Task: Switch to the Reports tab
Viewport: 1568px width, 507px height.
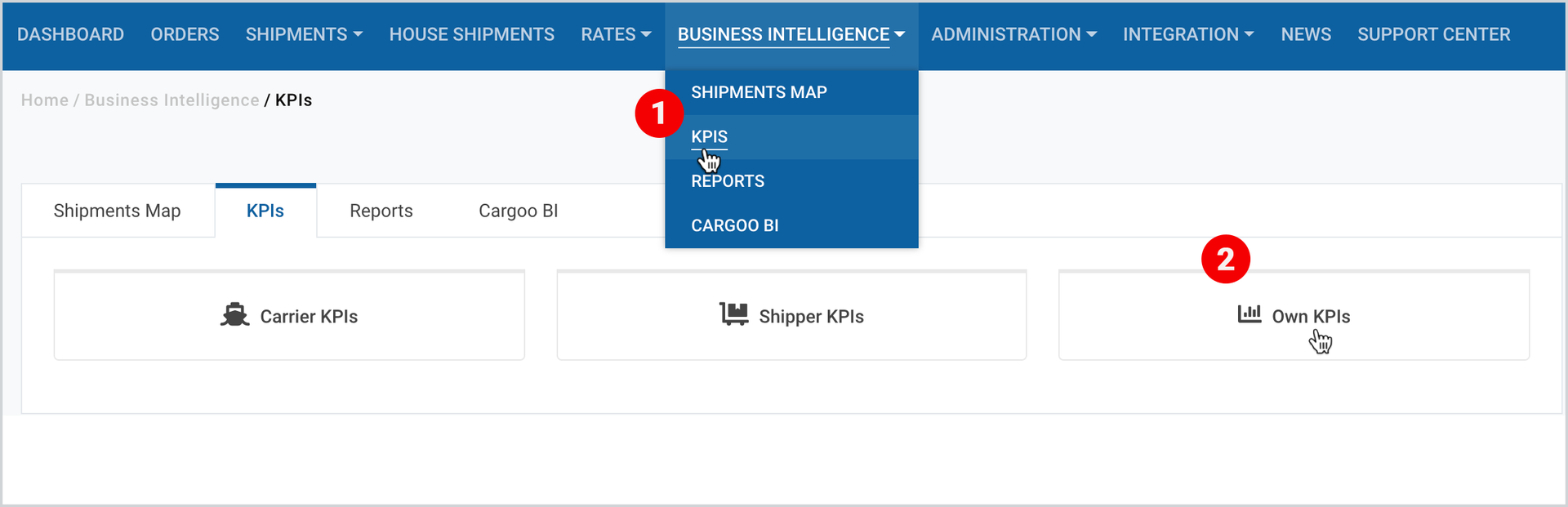Action: [381, 211]
